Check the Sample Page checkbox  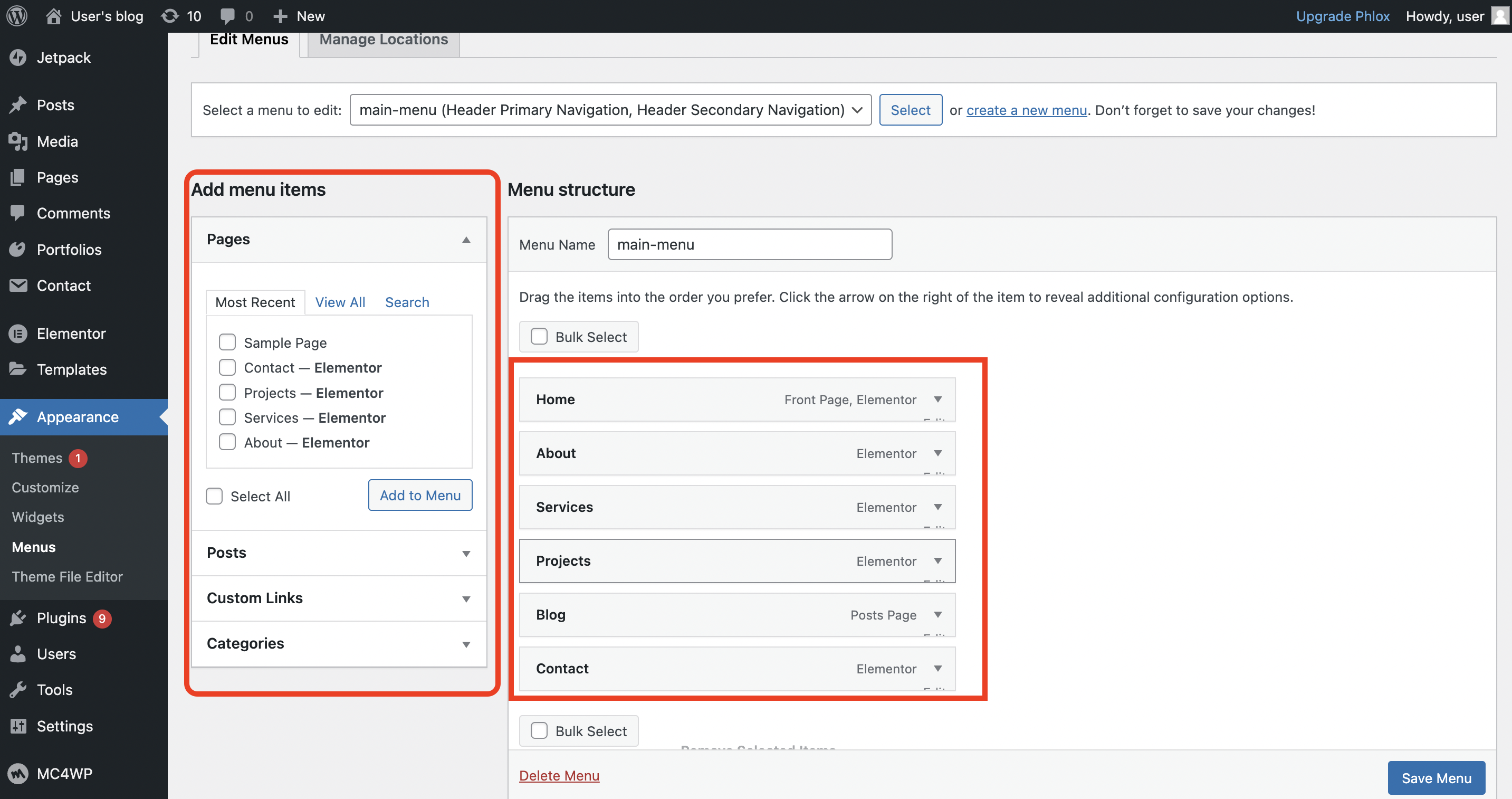[227, 343]
